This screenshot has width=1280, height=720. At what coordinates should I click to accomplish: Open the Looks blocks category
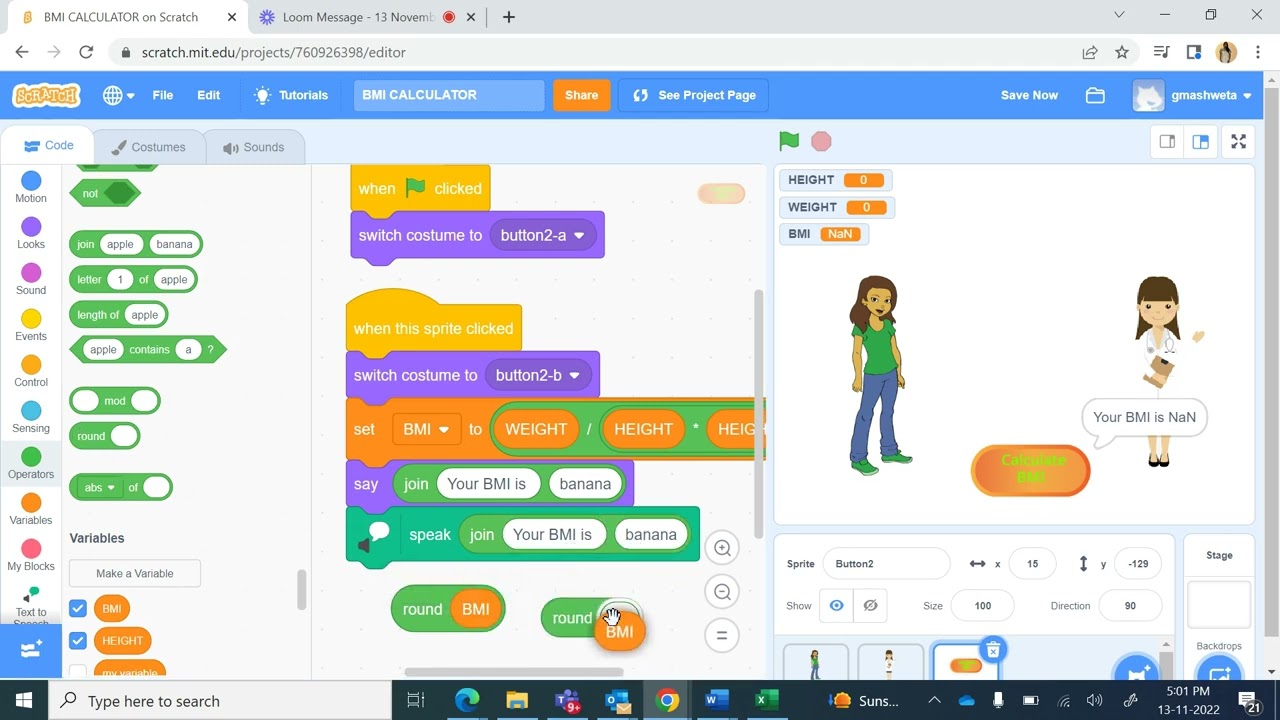point(31,233)
